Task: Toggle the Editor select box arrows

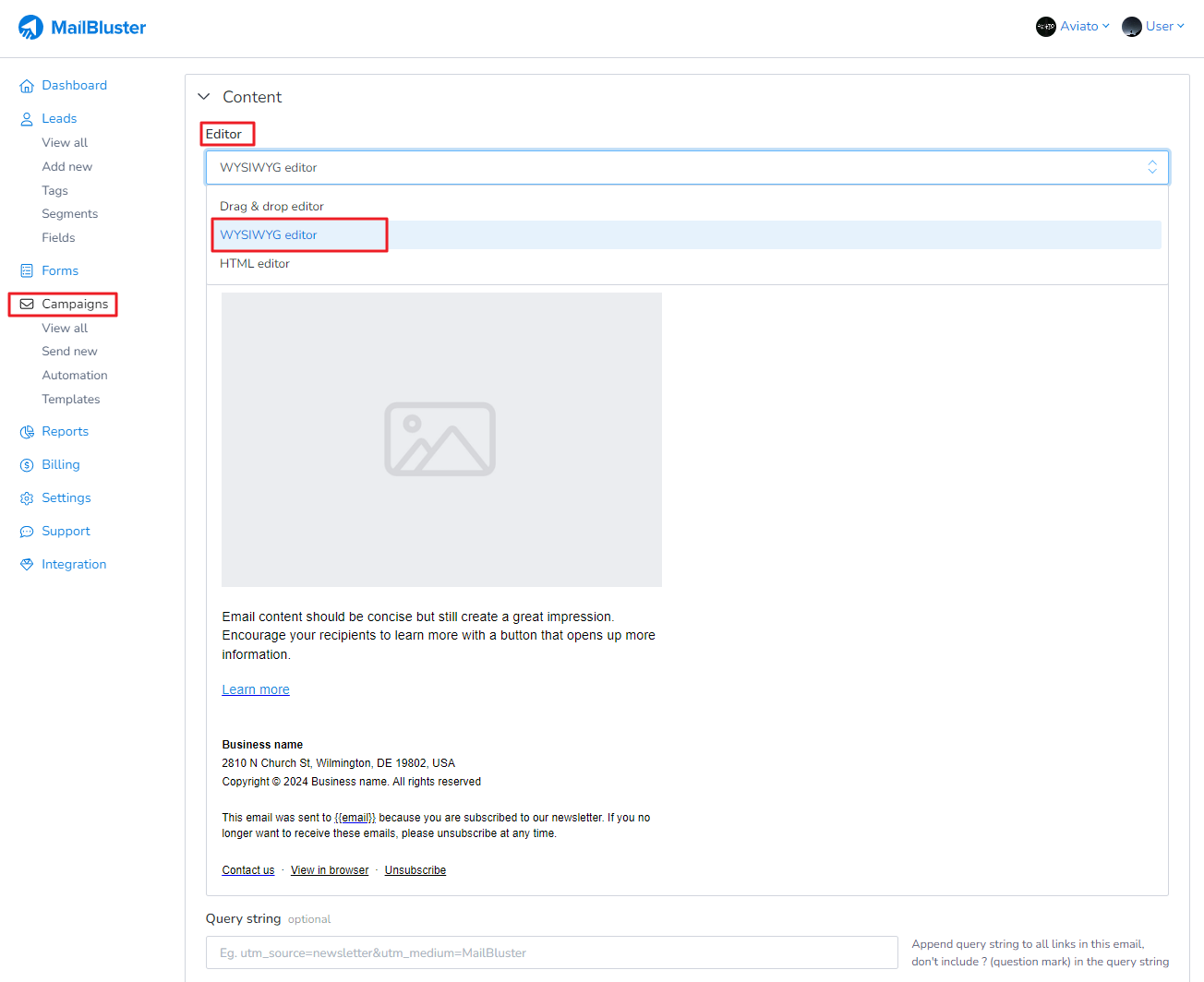Action: pos(1151,167)
